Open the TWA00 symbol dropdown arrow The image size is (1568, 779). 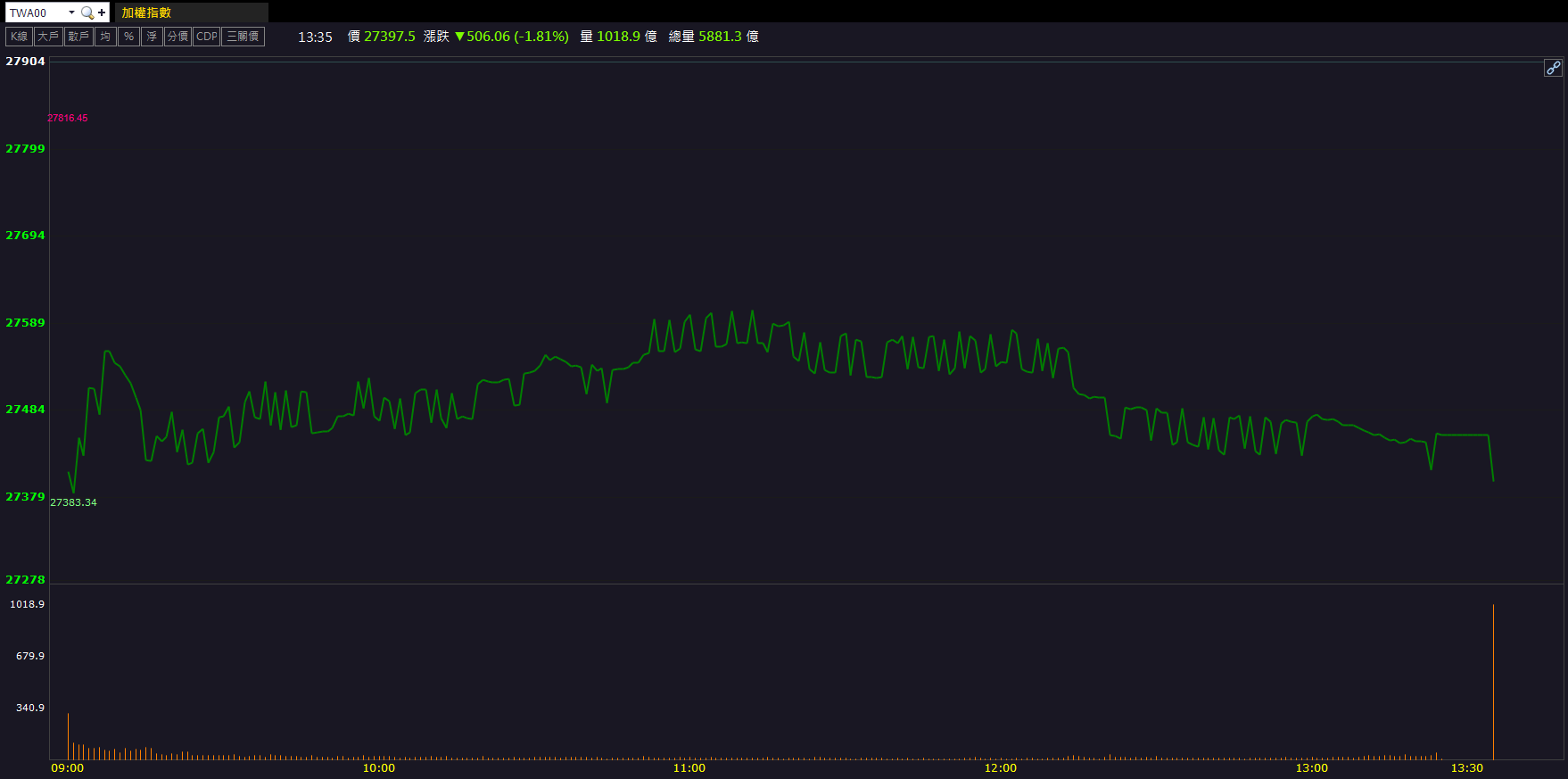[71, 12]
